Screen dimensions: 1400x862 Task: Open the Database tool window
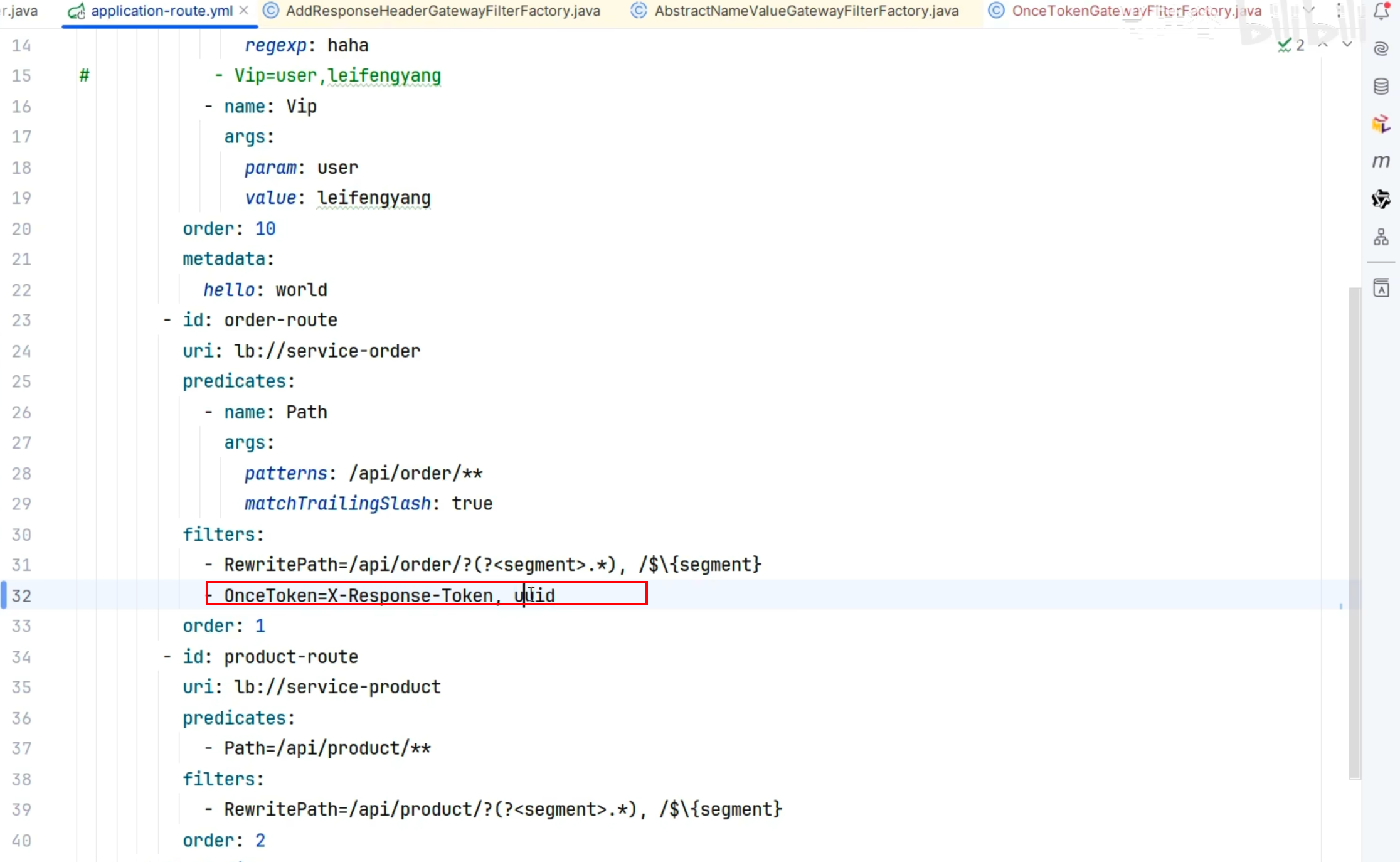pyautogui.click(x=1381, y=87)
